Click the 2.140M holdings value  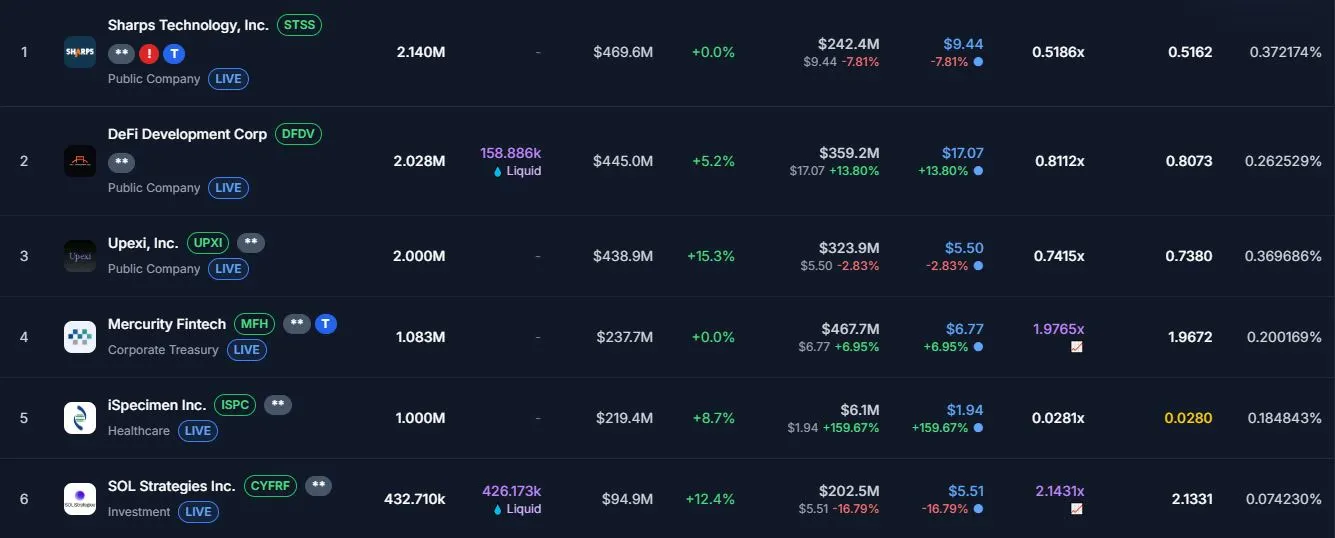coord(420,52)
